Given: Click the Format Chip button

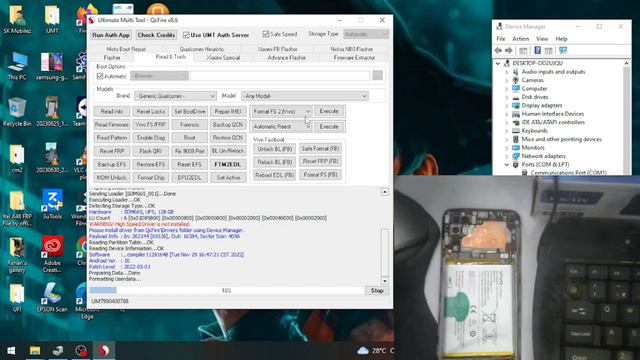Looking at the screenshot, I should pos(151,178).
